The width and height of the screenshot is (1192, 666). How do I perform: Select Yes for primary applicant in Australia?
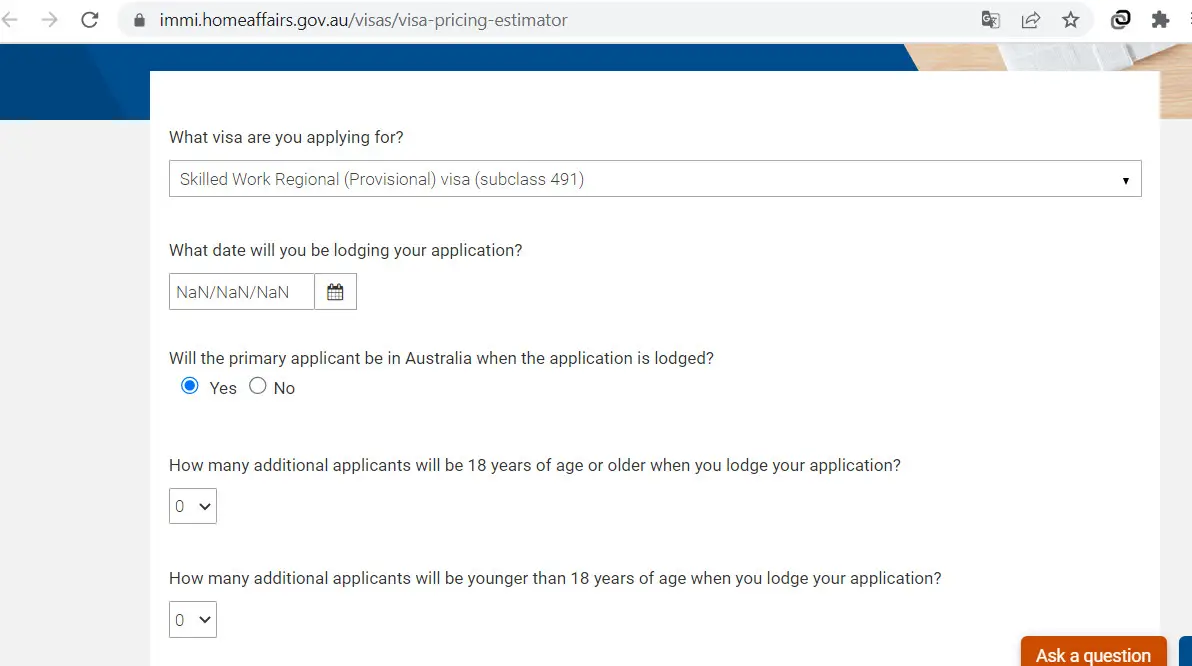point(190,386)
